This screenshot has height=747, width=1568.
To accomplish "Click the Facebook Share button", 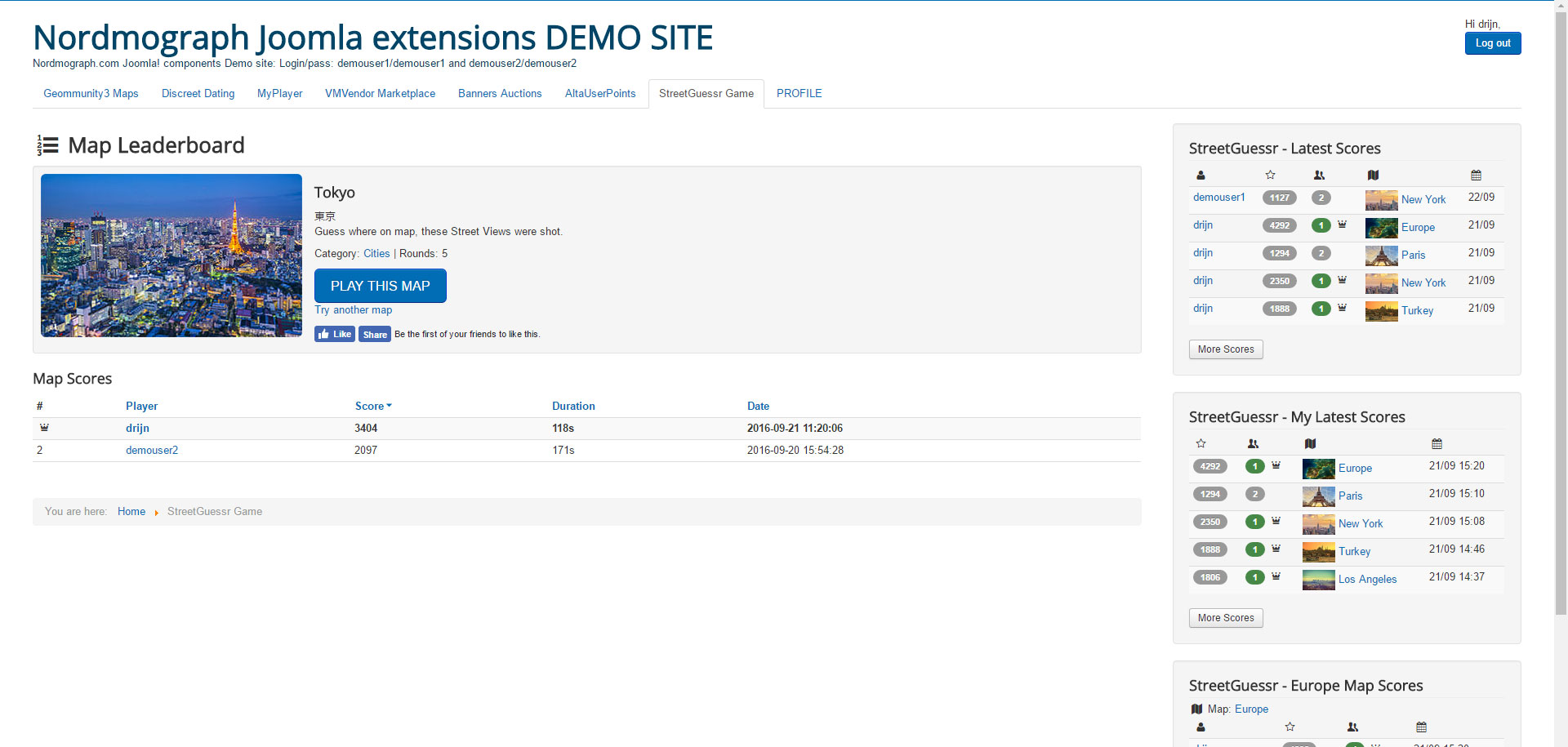I will pos(375,334).
